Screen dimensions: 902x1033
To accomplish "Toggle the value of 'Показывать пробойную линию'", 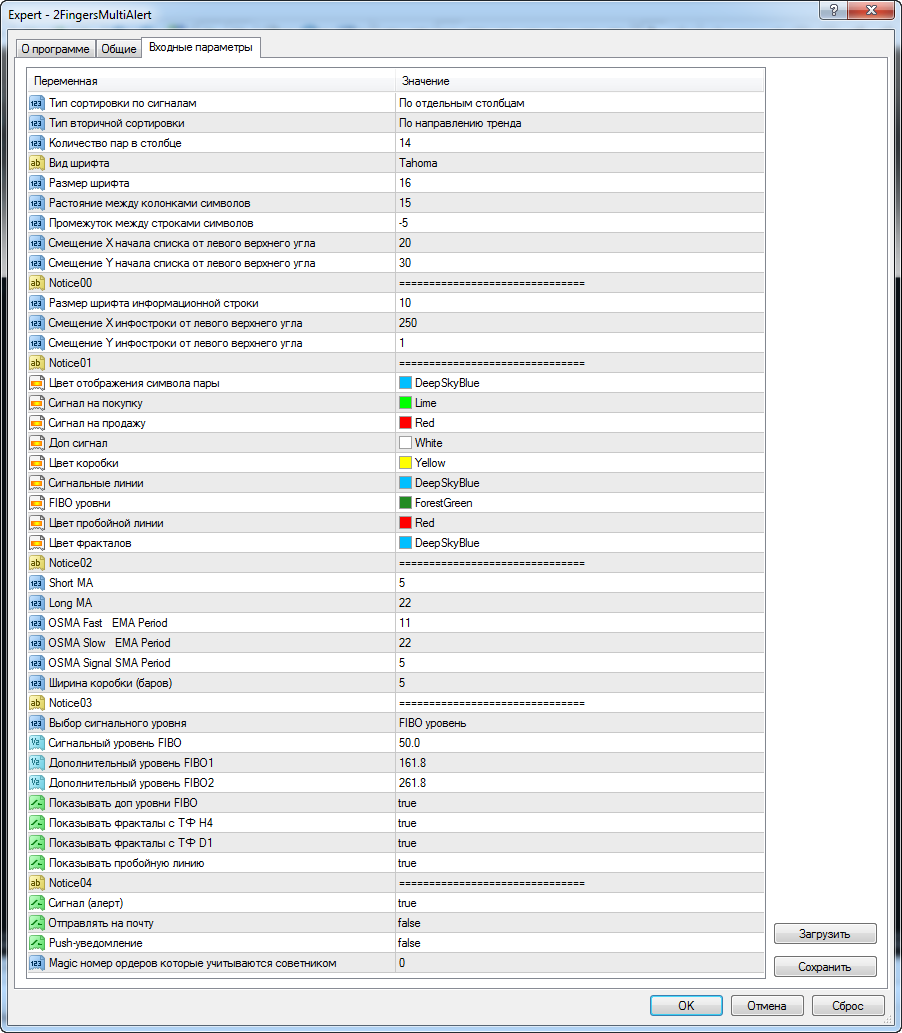I will (580, 863).
